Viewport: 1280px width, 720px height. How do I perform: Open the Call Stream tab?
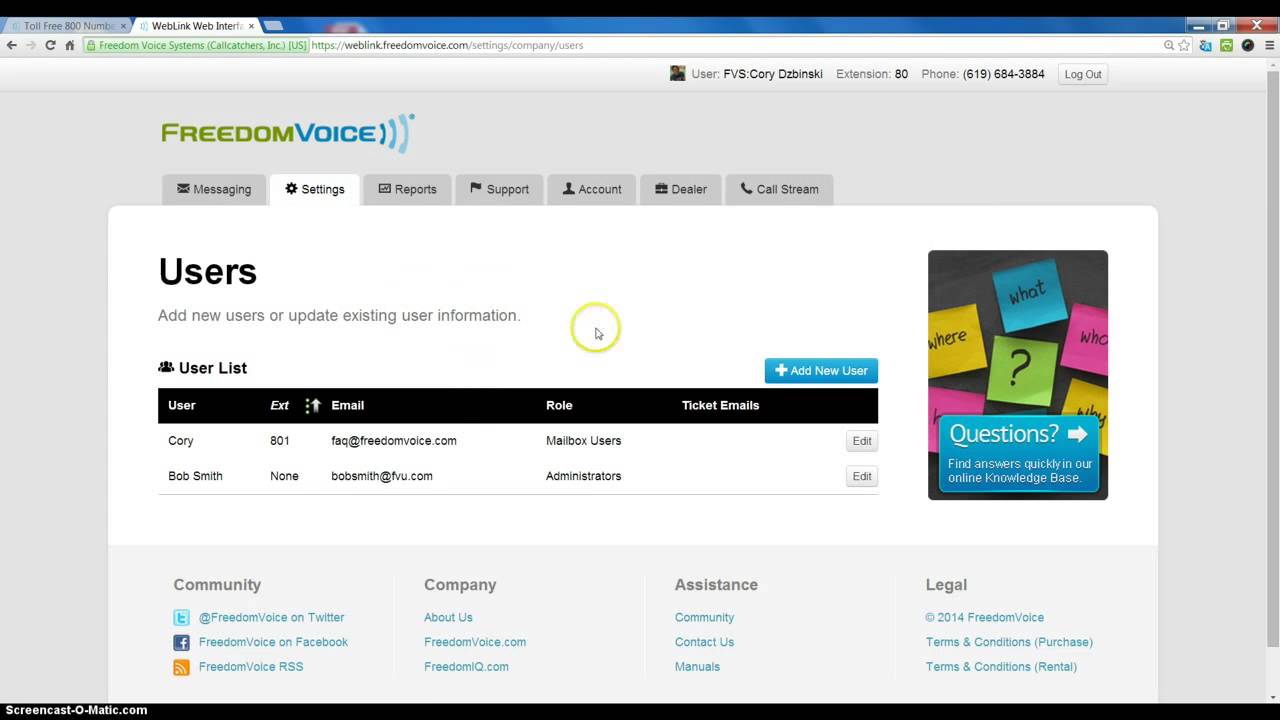(779, 189)
